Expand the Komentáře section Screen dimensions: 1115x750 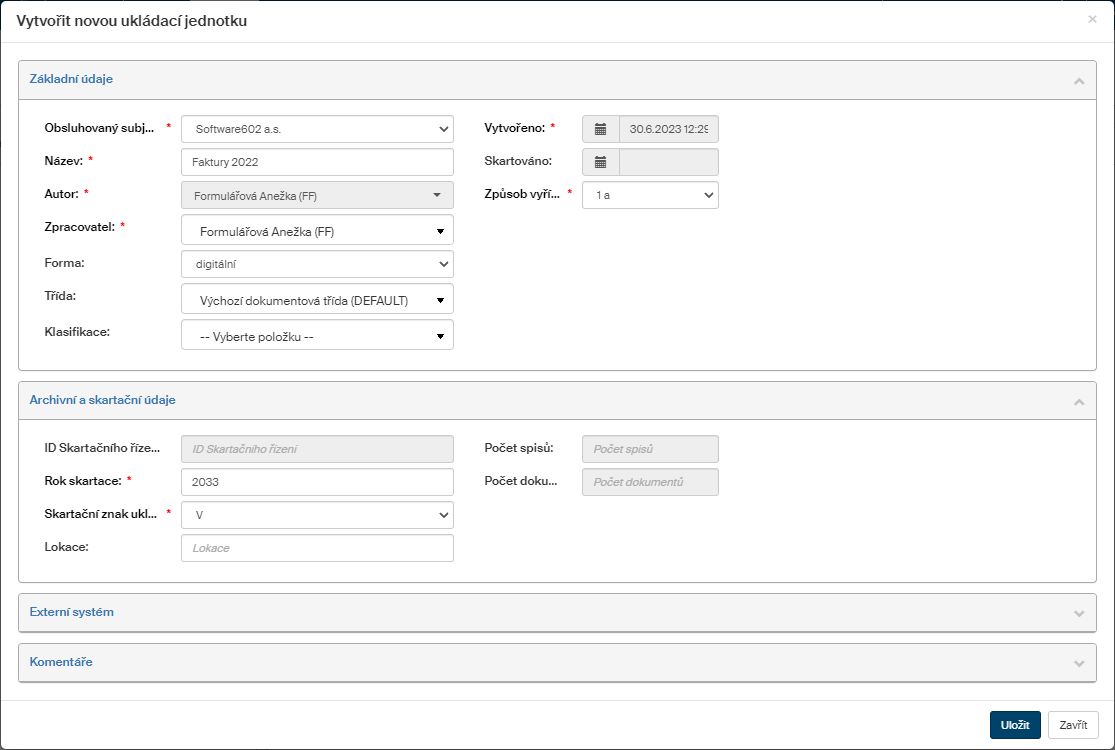click(1078, 663)
